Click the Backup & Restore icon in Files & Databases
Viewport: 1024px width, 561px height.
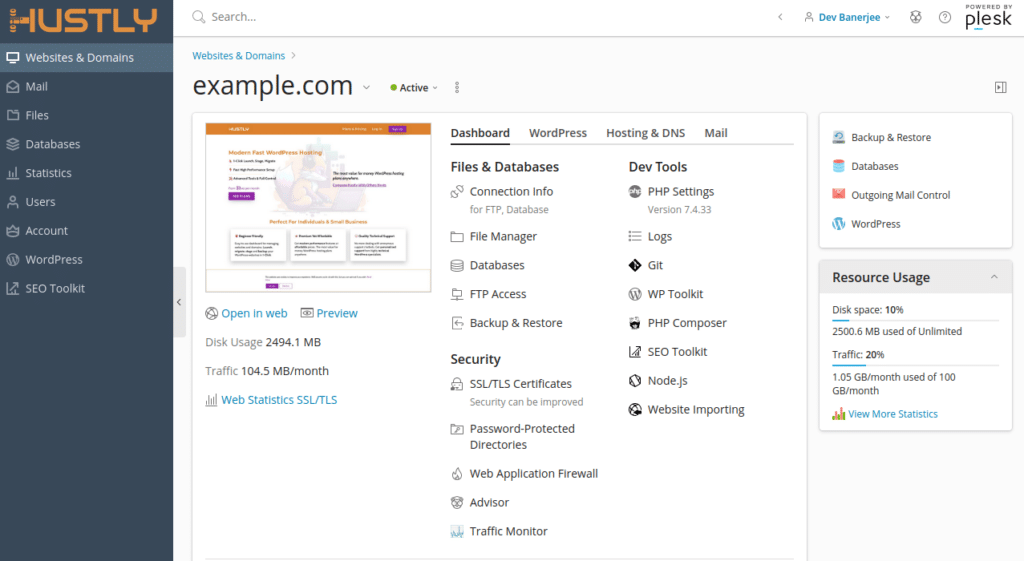(457, 323)
